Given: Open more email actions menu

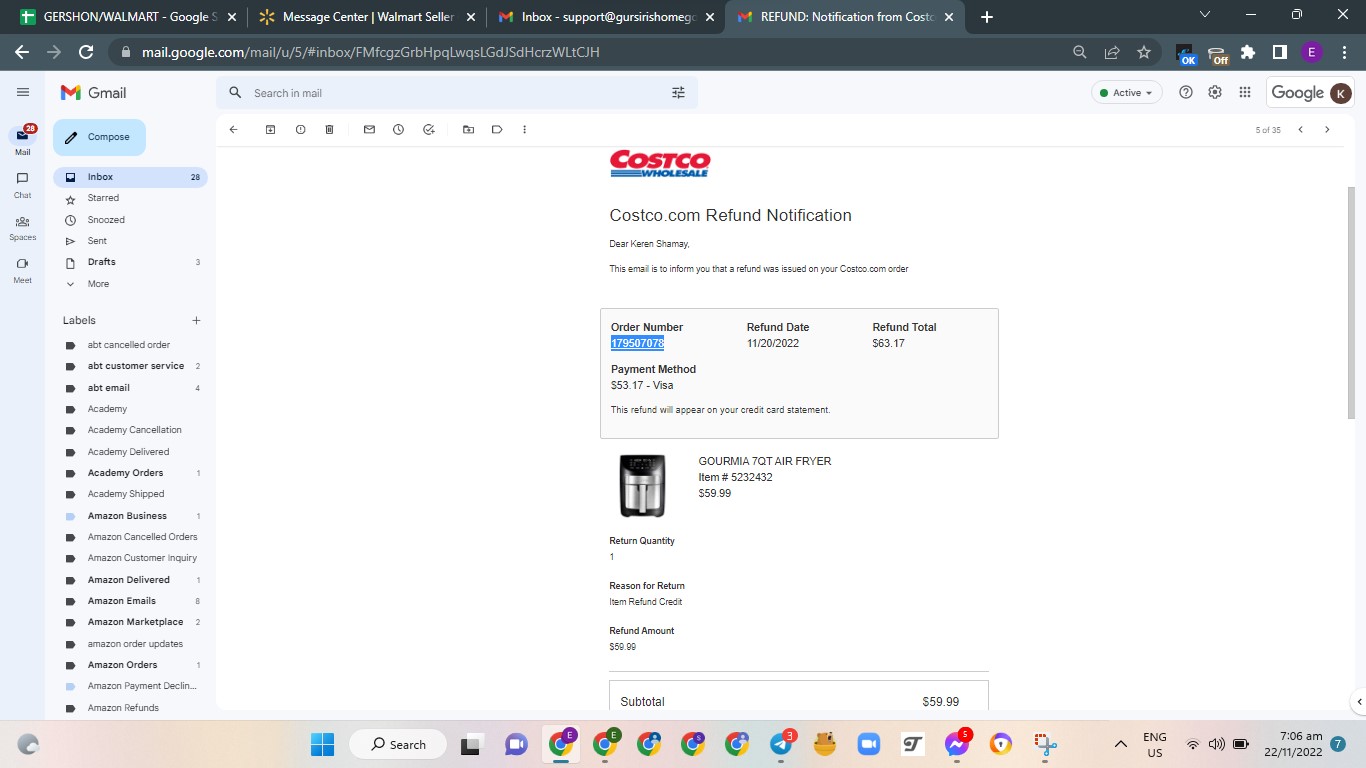Looking at the screenshot, I should [x=524, y=129].
